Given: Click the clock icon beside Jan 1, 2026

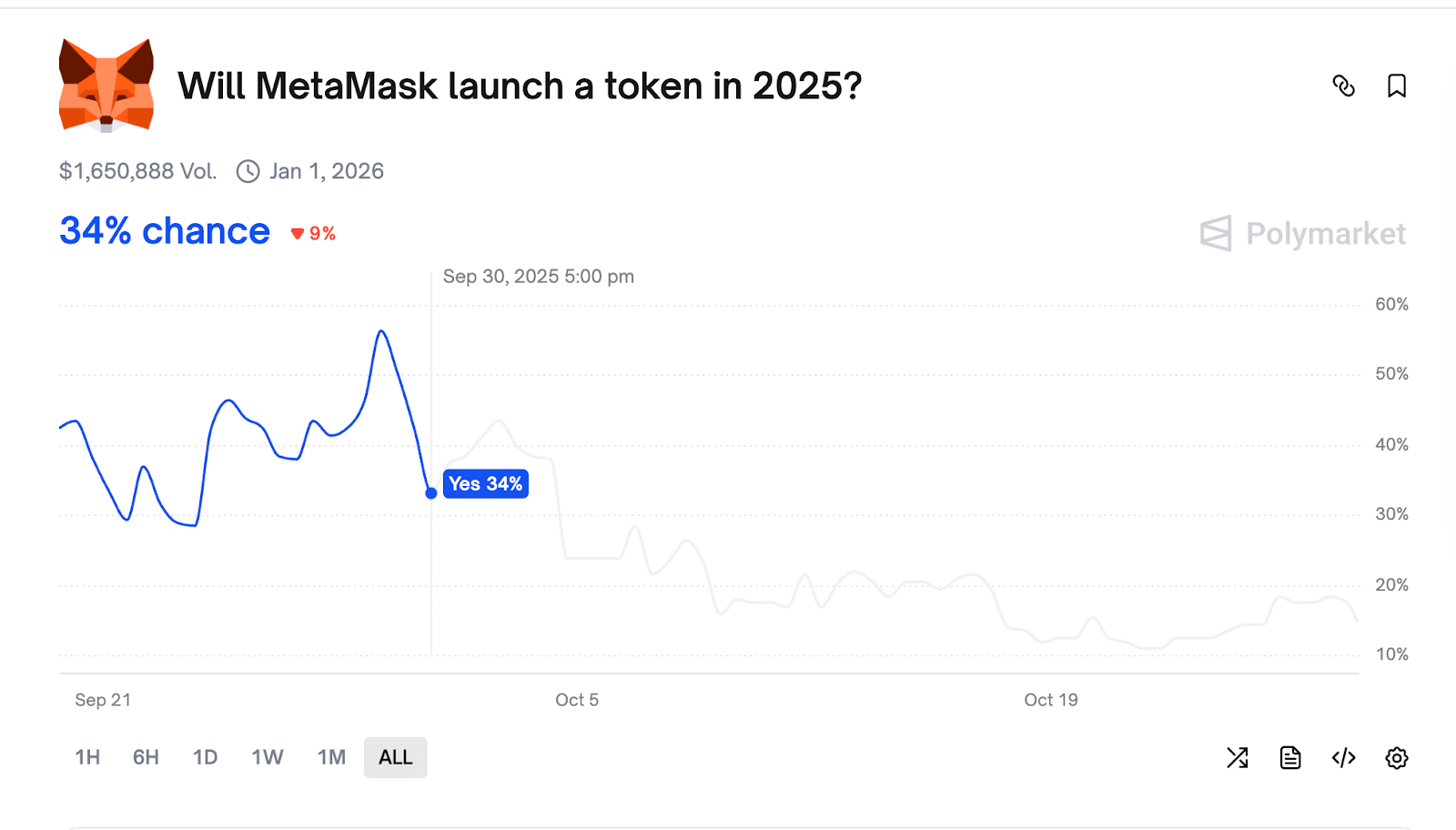Looking at the screenshot, I should coord(248,171).
